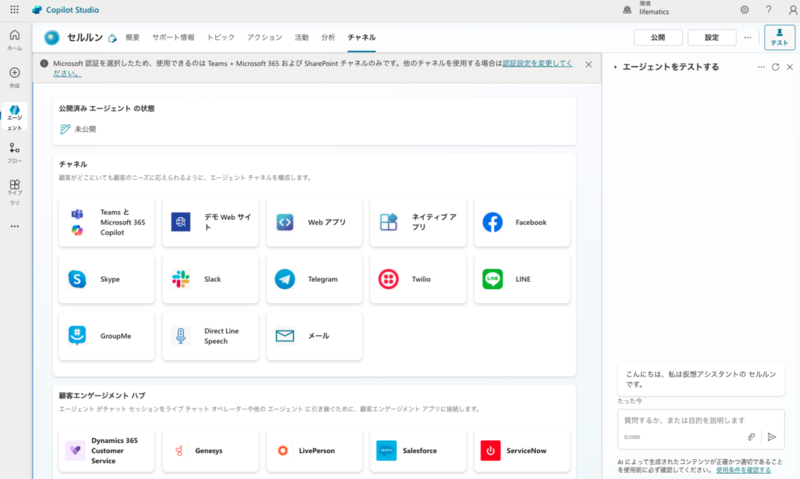Open sidebar more options ellipsis
Screen dimensions: 800x479
[14, 226]
